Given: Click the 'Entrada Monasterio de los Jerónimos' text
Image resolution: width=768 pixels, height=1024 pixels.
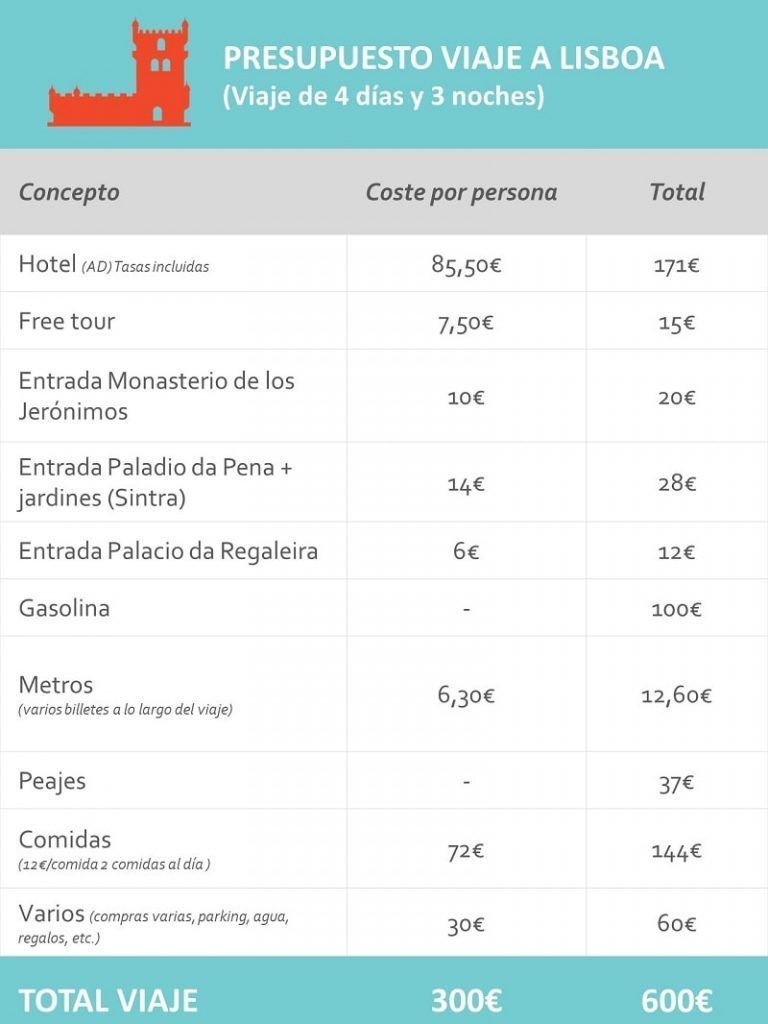Looking at the screenshot, I should coord(156,396).
